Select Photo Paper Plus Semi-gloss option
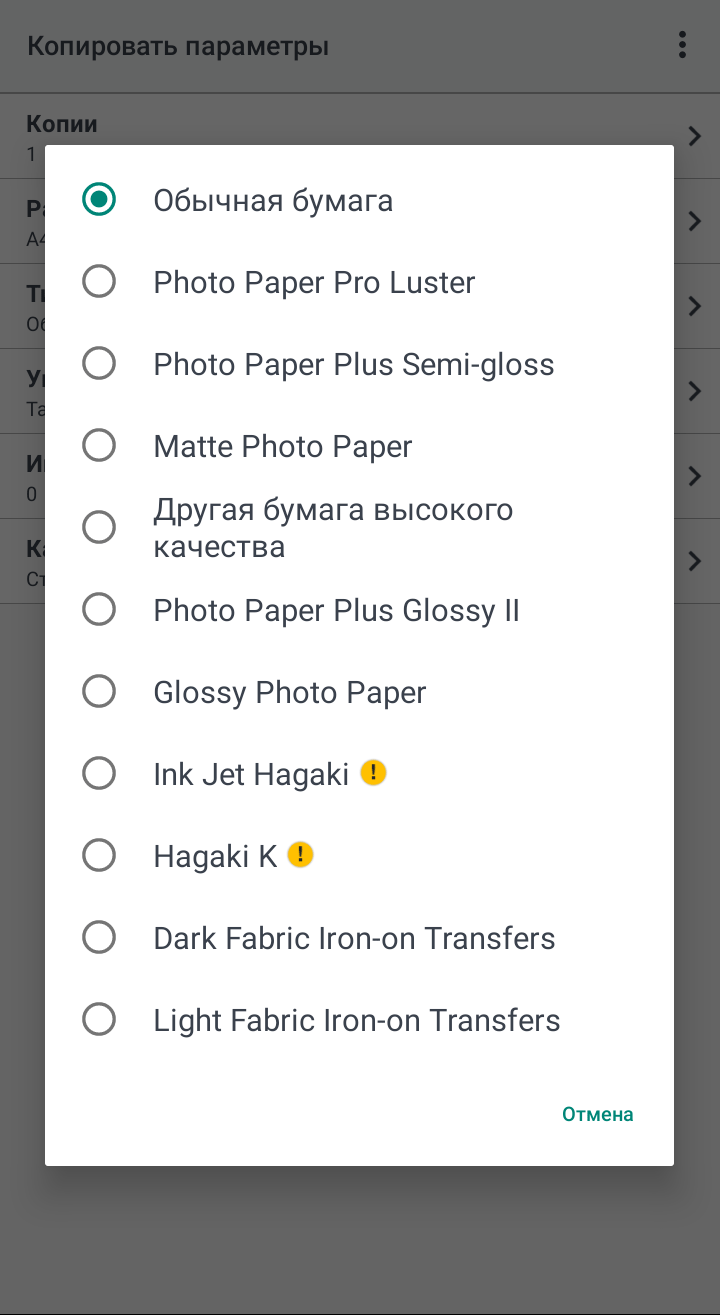This screenshot has width=720, height=1315. [99, 364]
